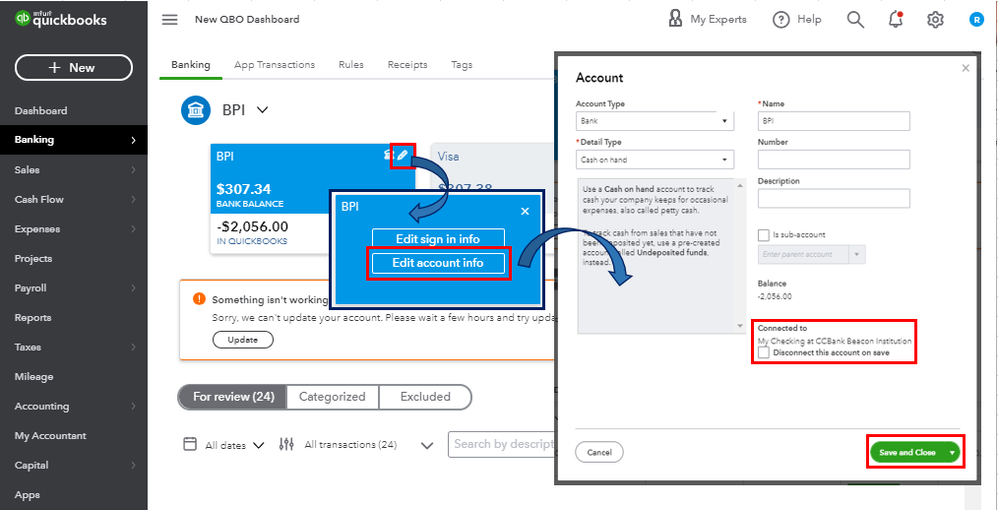Open the Save and Close arrow menu

point(952,452)
